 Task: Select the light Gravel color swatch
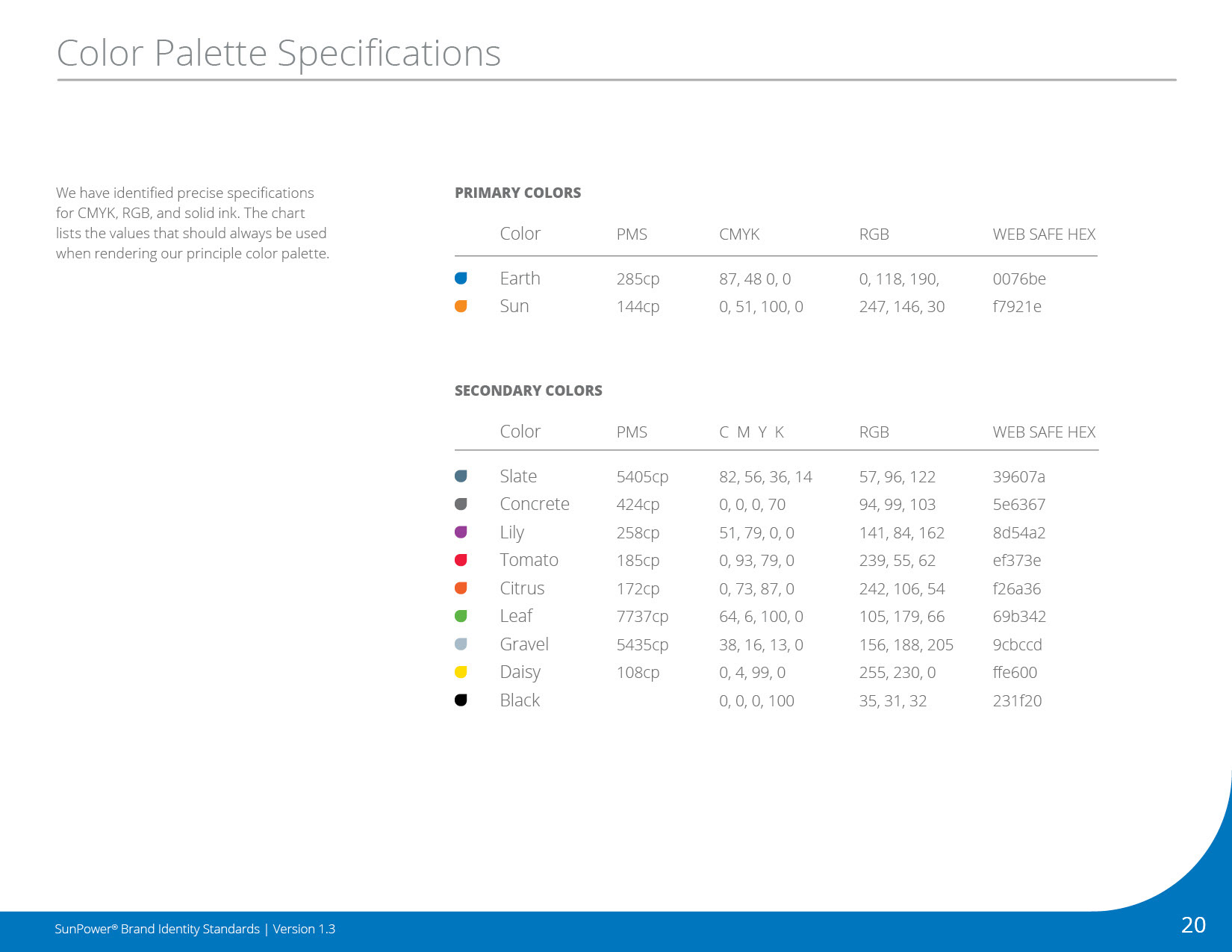click(x=461, y=644)
